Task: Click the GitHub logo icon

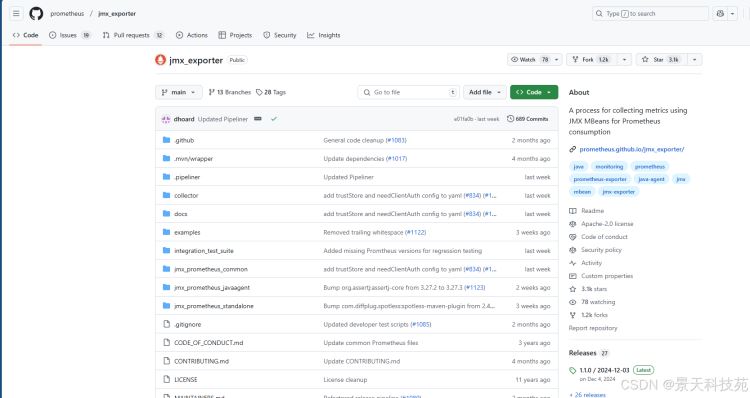Action: 36,13
